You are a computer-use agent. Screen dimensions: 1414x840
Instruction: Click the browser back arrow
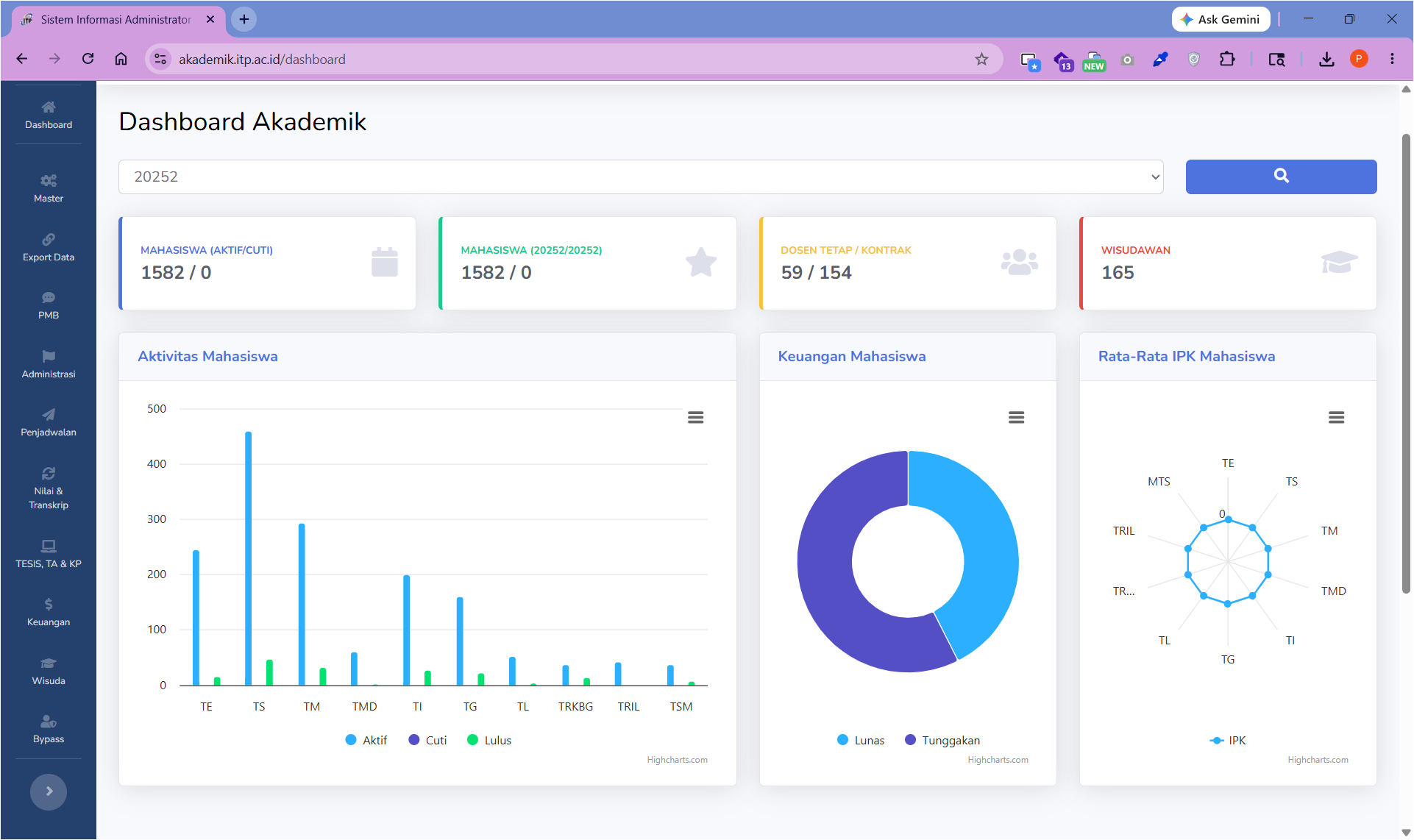[x=22, y=59]
